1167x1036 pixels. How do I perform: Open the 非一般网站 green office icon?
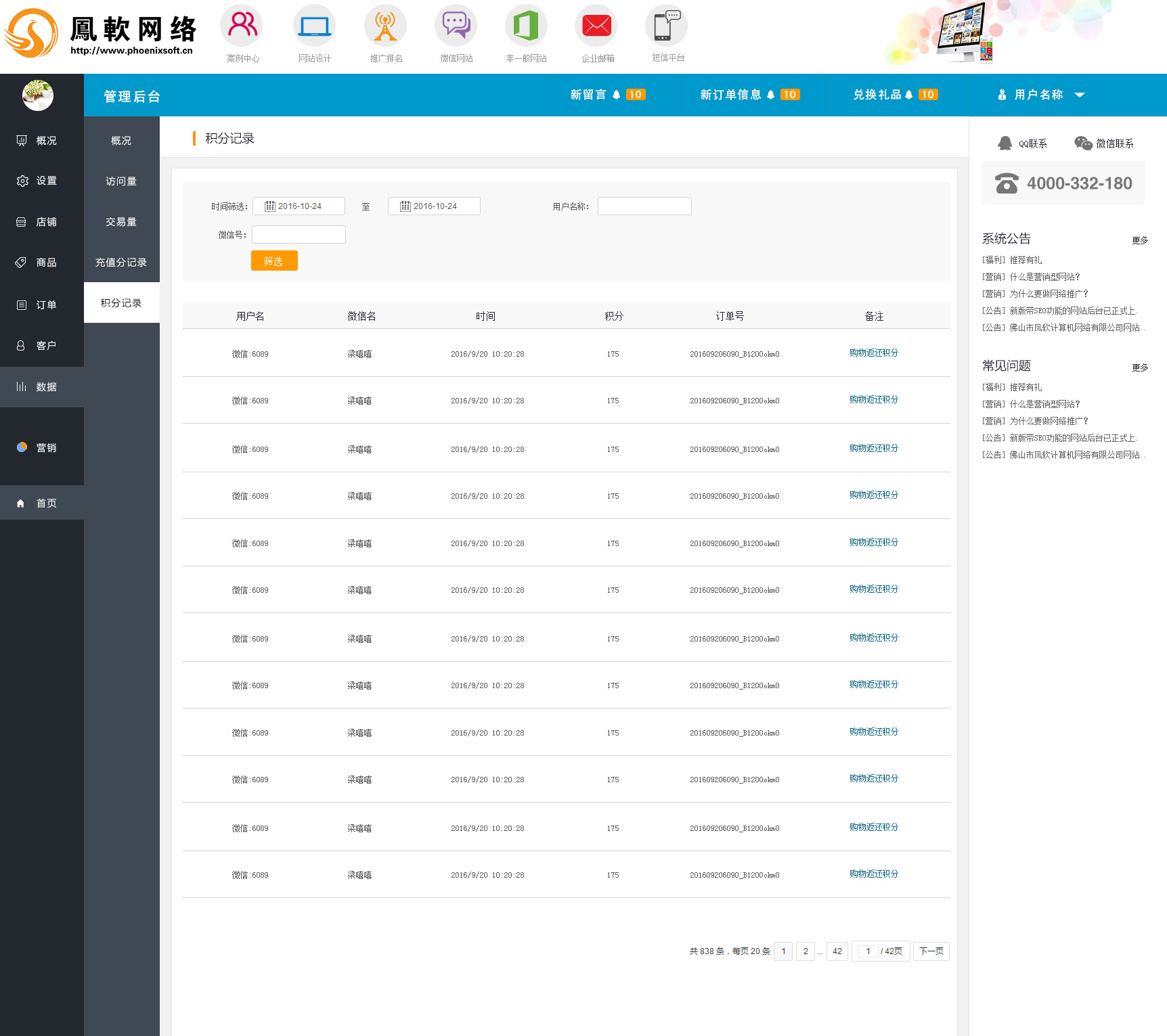click(526, 26)
